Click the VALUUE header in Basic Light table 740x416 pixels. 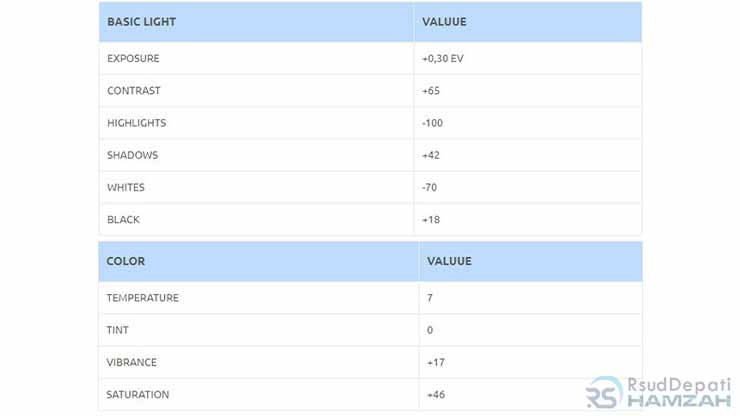click(x=444, y=22)
